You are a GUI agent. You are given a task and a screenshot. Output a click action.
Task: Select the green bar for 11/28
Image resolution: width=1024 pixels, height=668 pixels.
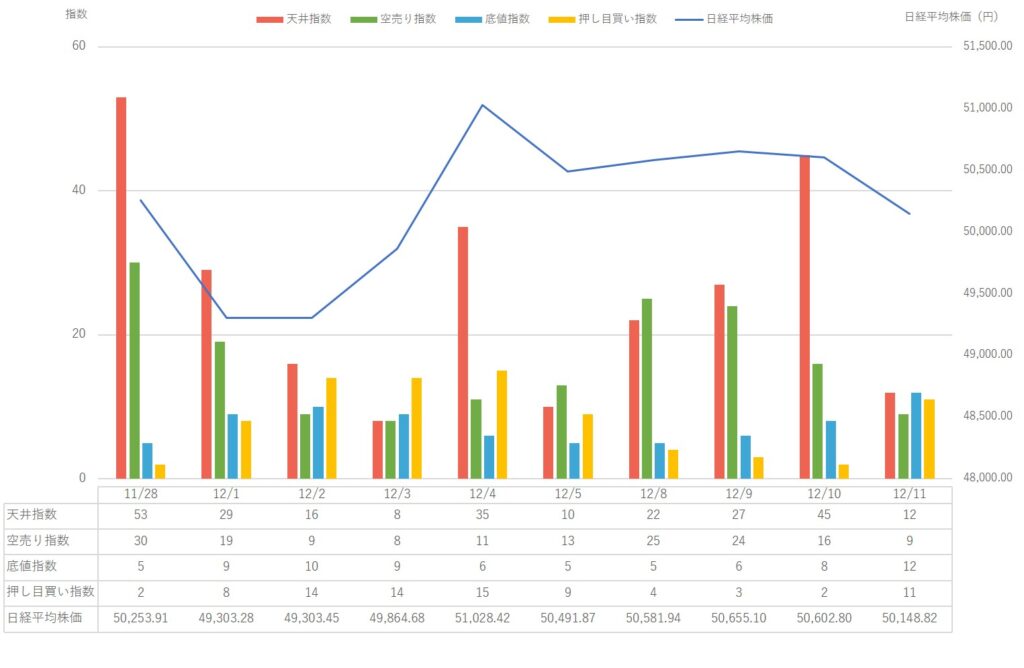[134, 370]
